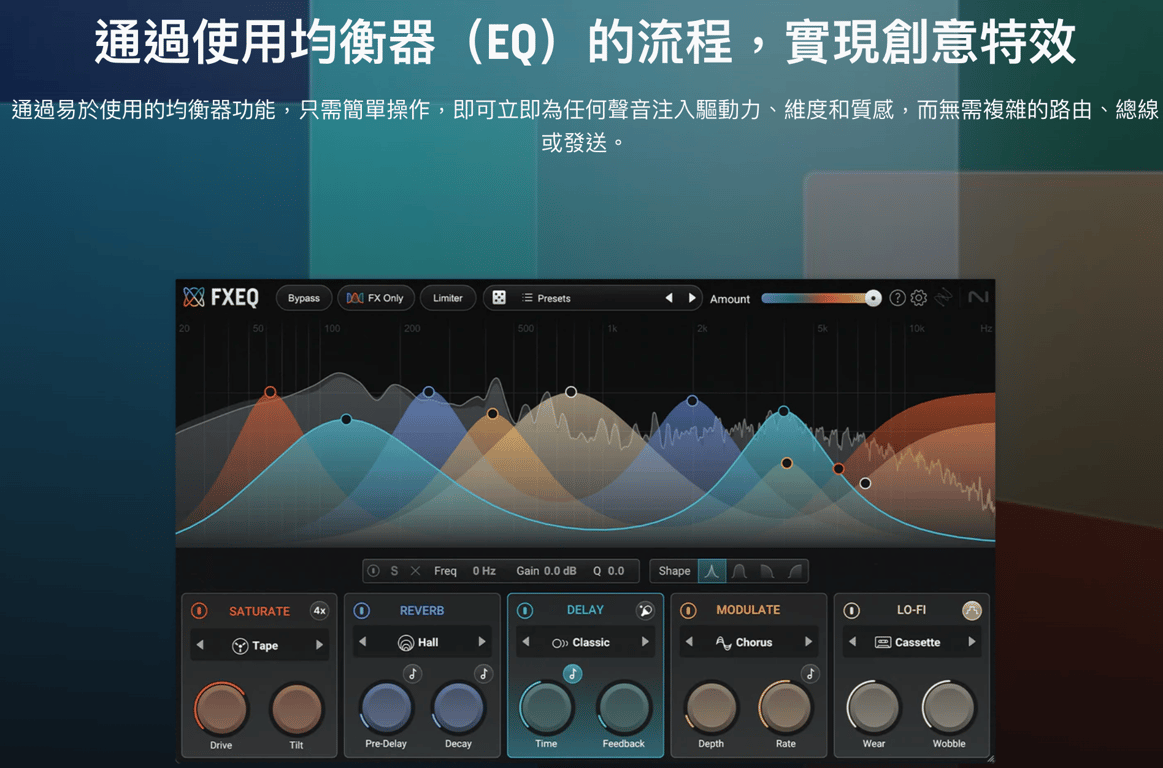Toggle the Delay module power button
The width and height of the screenshot is (1163, 768).
click(524, 610)
